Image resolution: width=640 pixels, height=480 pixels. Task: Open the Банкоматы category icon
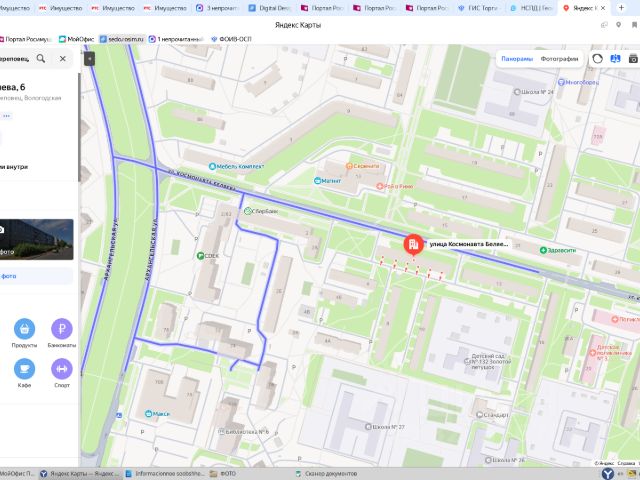point(62,329)
